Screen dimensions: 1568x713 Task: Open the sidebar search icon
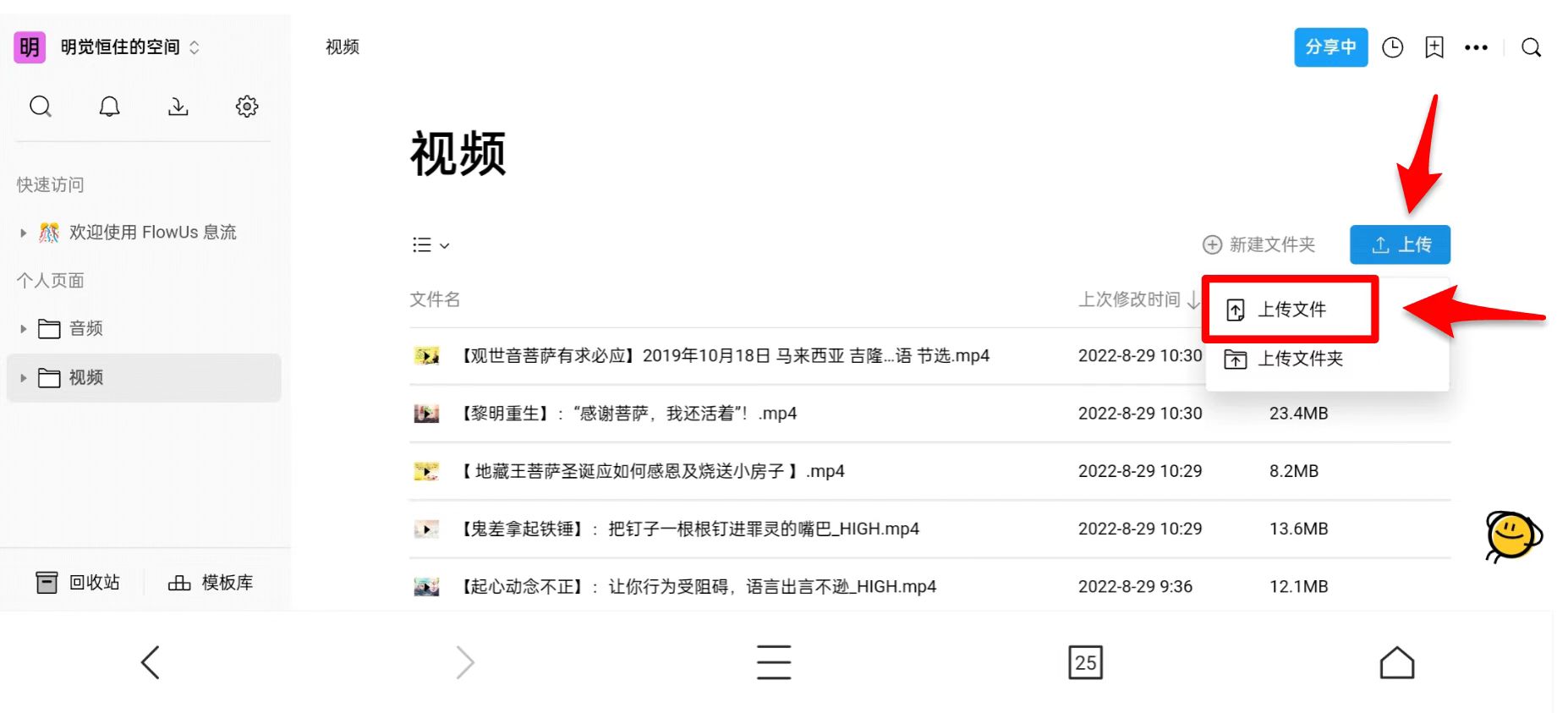pos(41,107)
